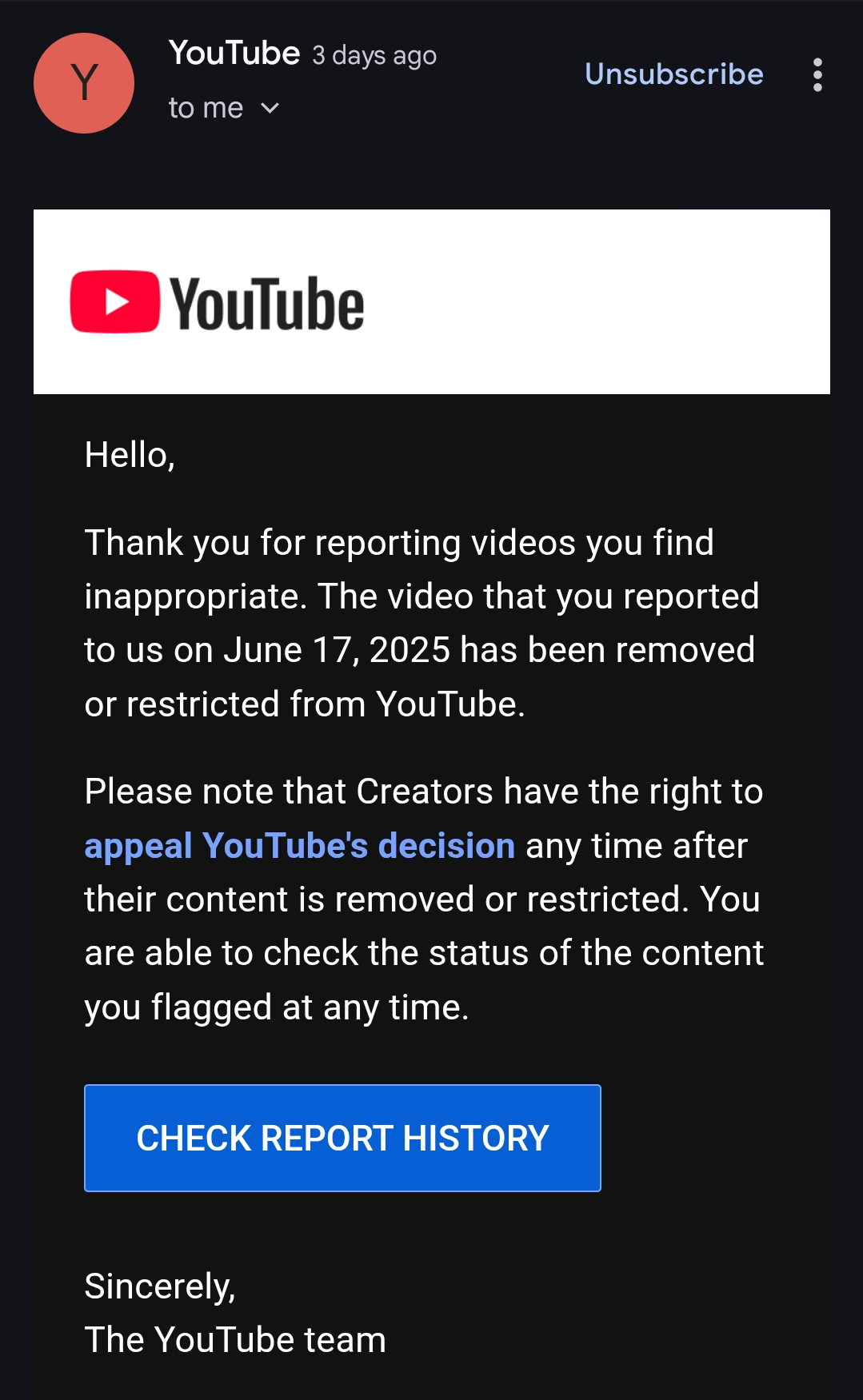Open the three-dot more options menu
Image resolution: width=863 pixels, height=1400 pixels.
[x=817, y=74]
